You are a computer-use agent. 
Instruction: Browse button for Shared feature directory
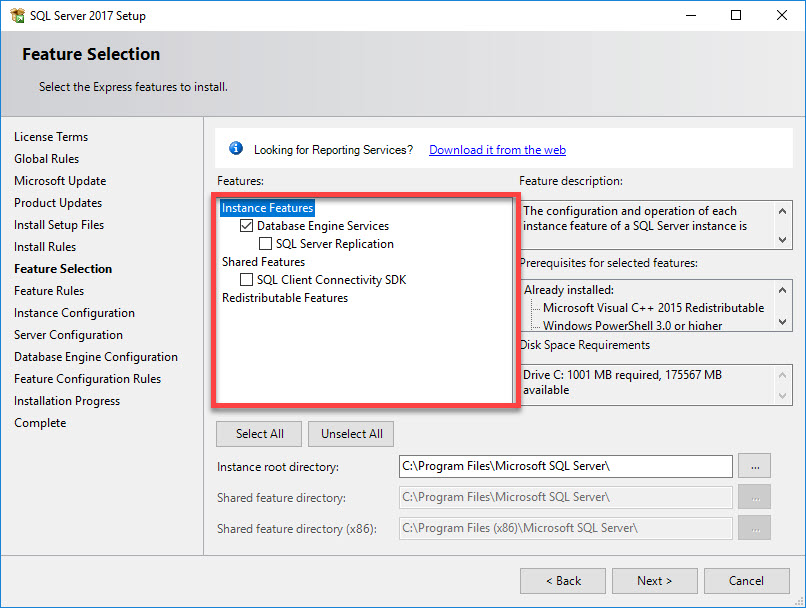click(755, 497)
